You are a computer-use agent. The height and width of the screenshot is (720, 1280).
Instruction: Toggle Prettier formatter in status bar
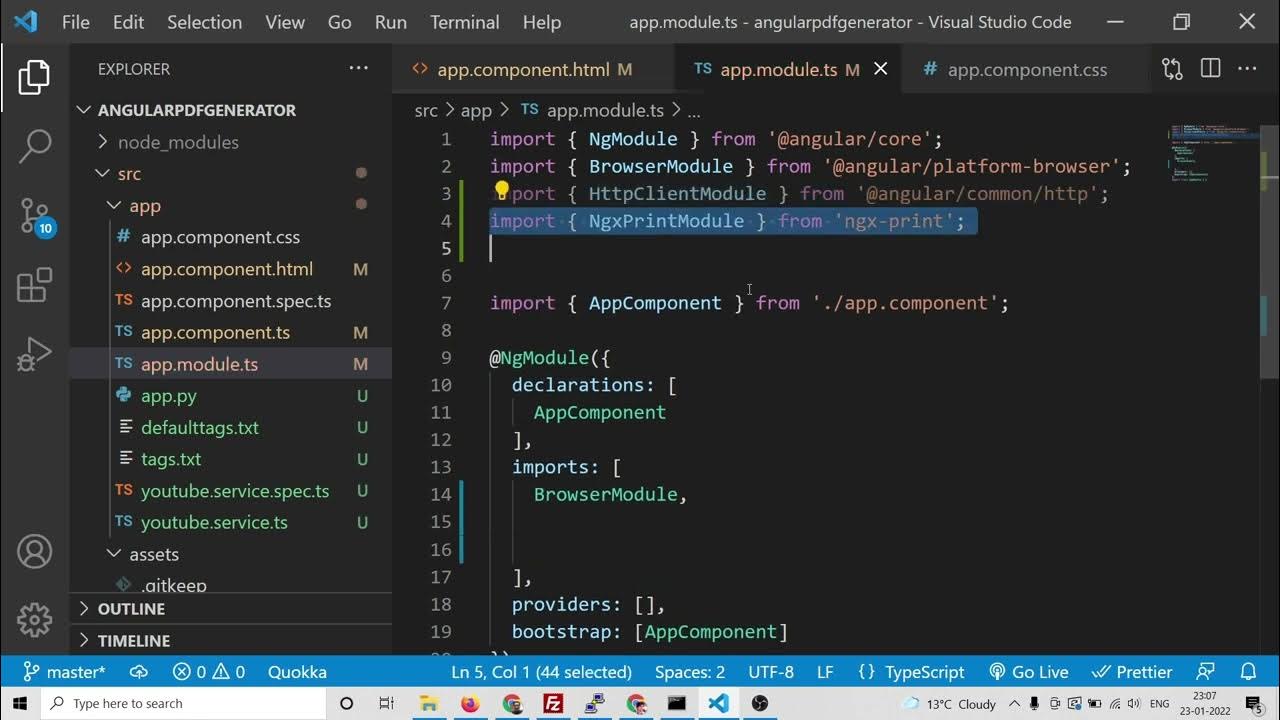tap(1132, 672)
